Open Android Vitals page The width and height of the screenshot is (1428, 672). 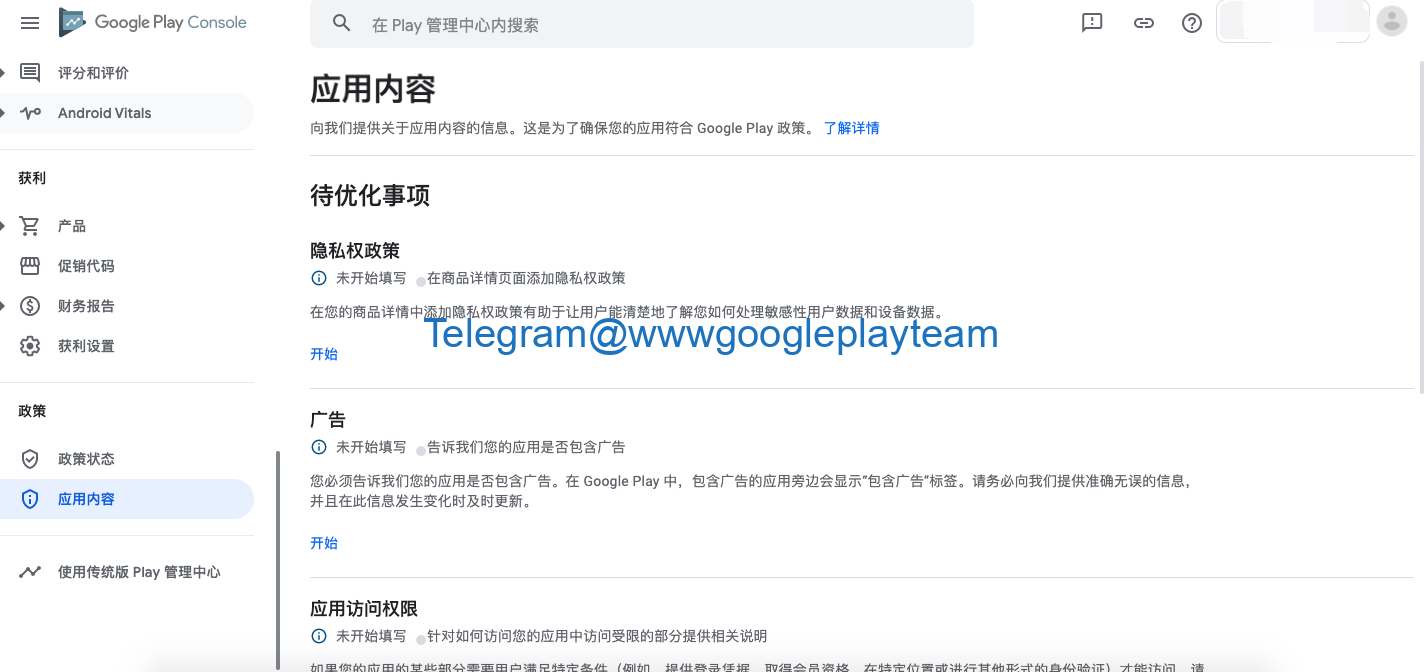click(105, 113)
